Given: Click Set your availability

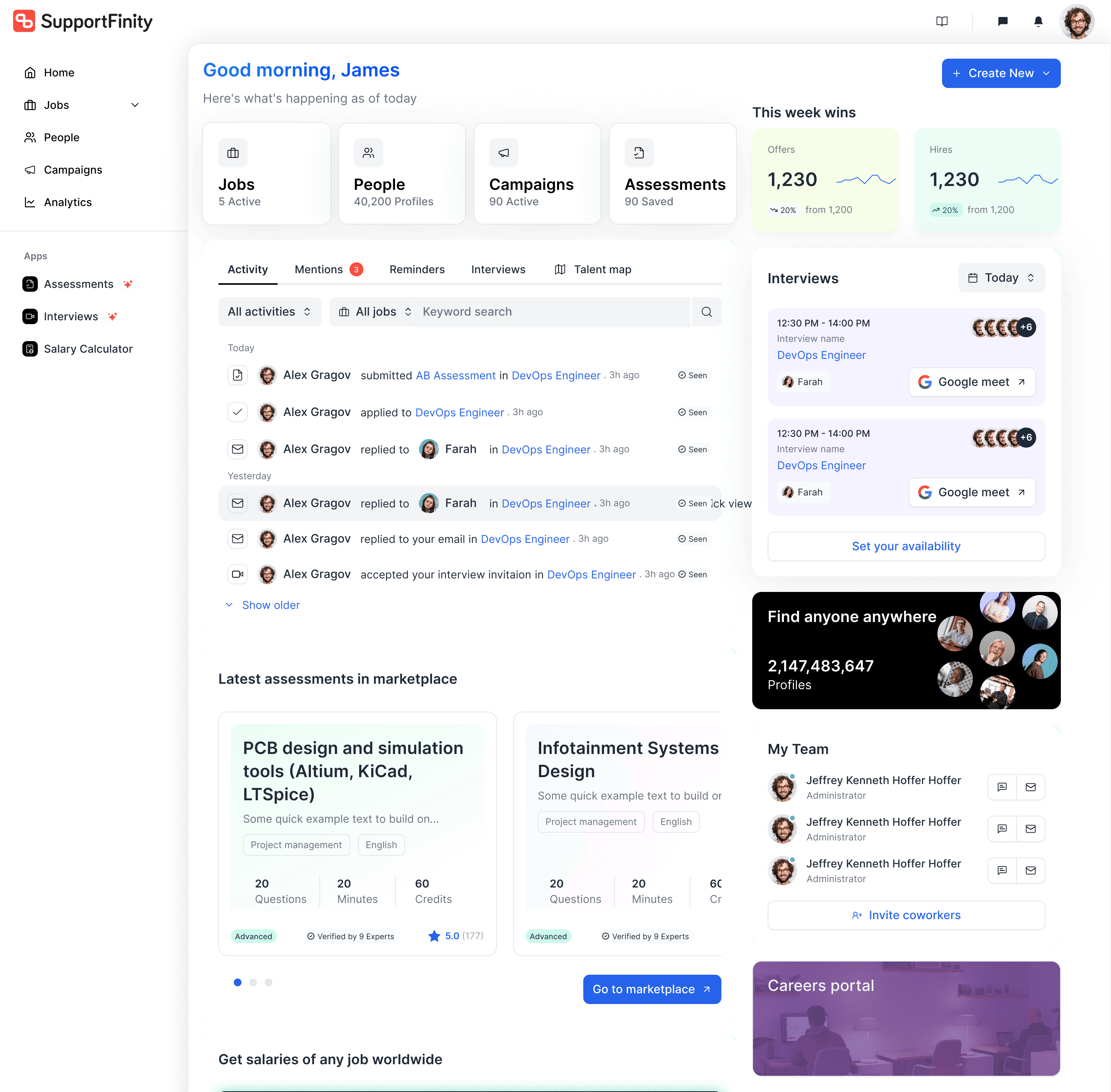Looking at the screenshot, I should [x=906, y=546].
